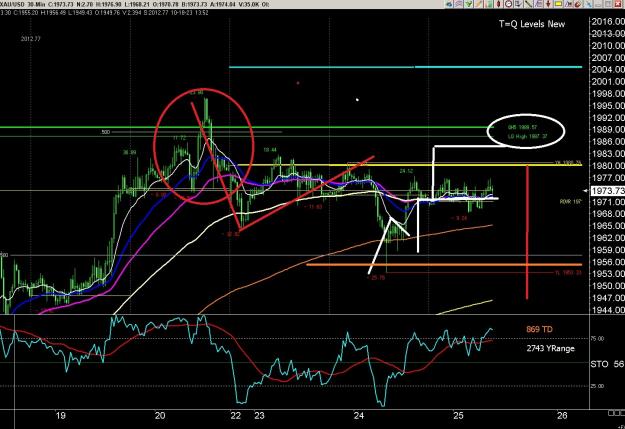Image resolution: width=625 pixels, height=429 pixels.
Task: Select the cyan horizontal level line
Action: [x=405, y=67]
